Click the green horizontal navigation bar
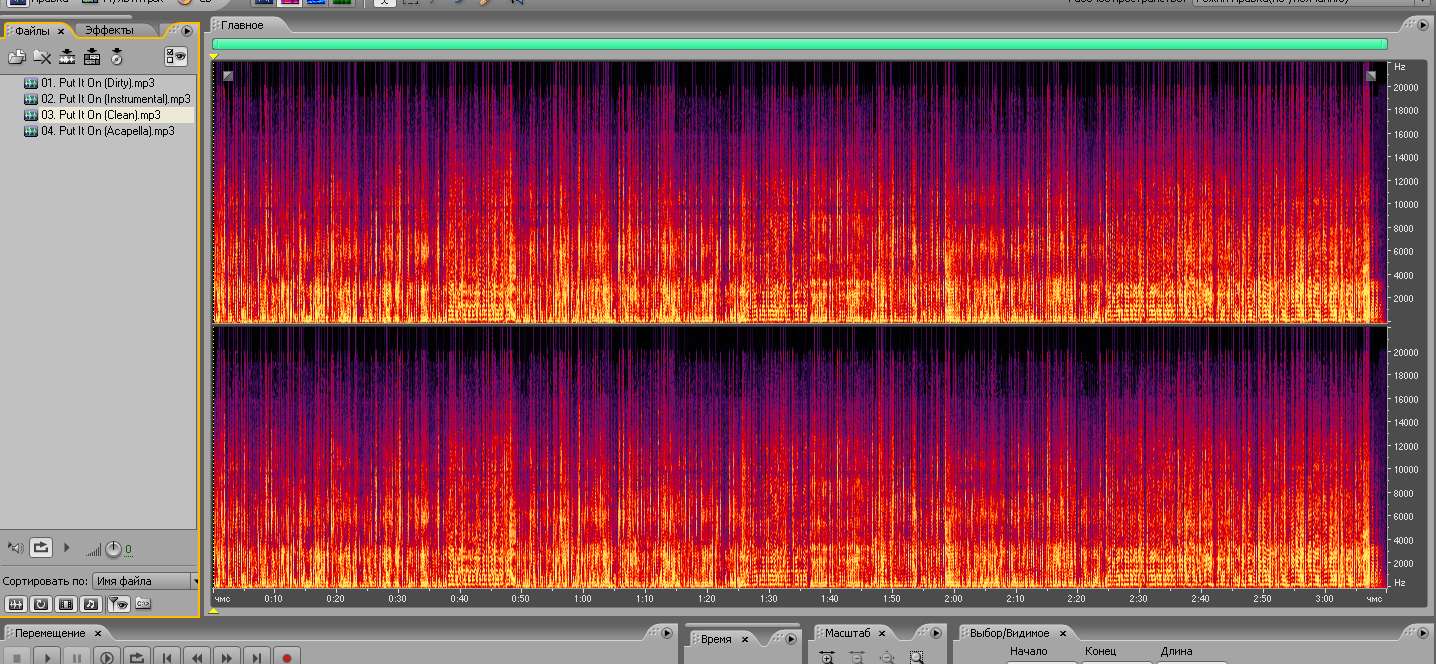Screen dimensions: 1436x664 [x=800, y=44]
